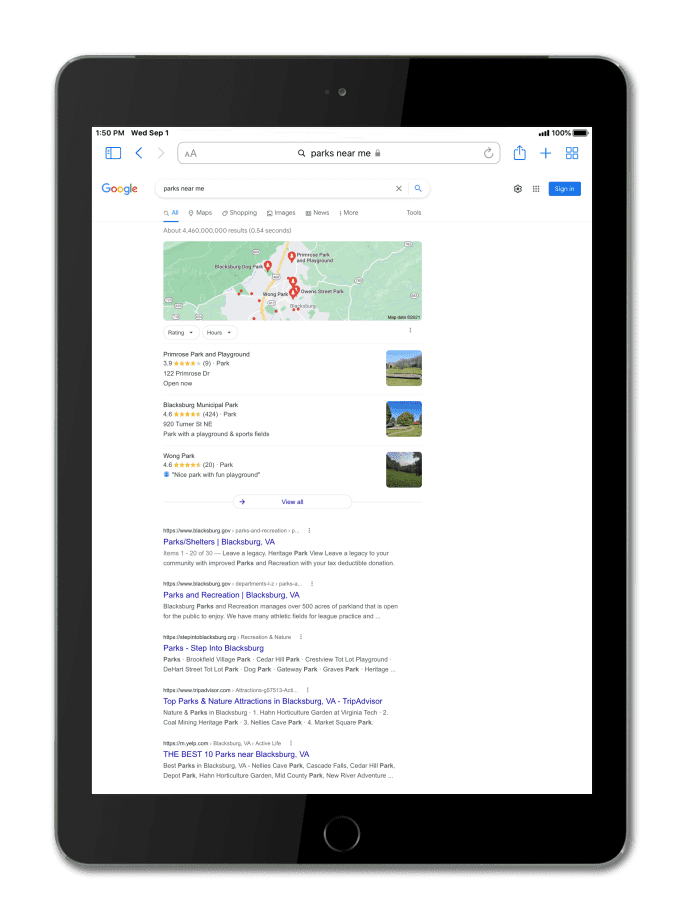Screen dimensions: 684x921
Task: Open Parks/Shelters | Blacksburg, VA link
Action: [x=219, y=542]
